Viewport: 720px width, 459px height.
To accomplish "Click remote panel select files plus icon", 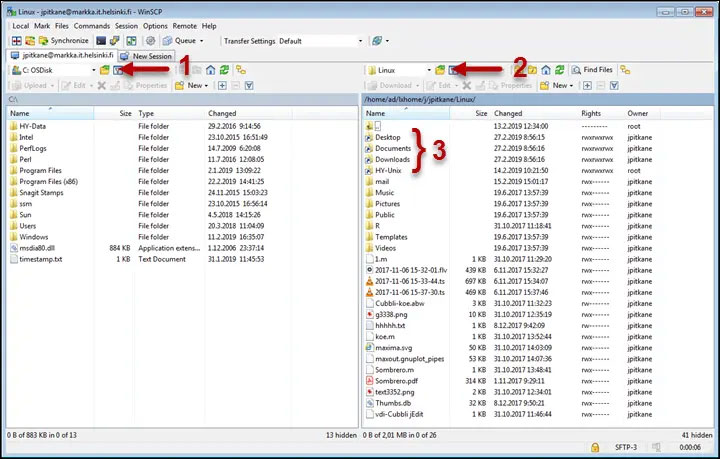I will tap(587, 85).
